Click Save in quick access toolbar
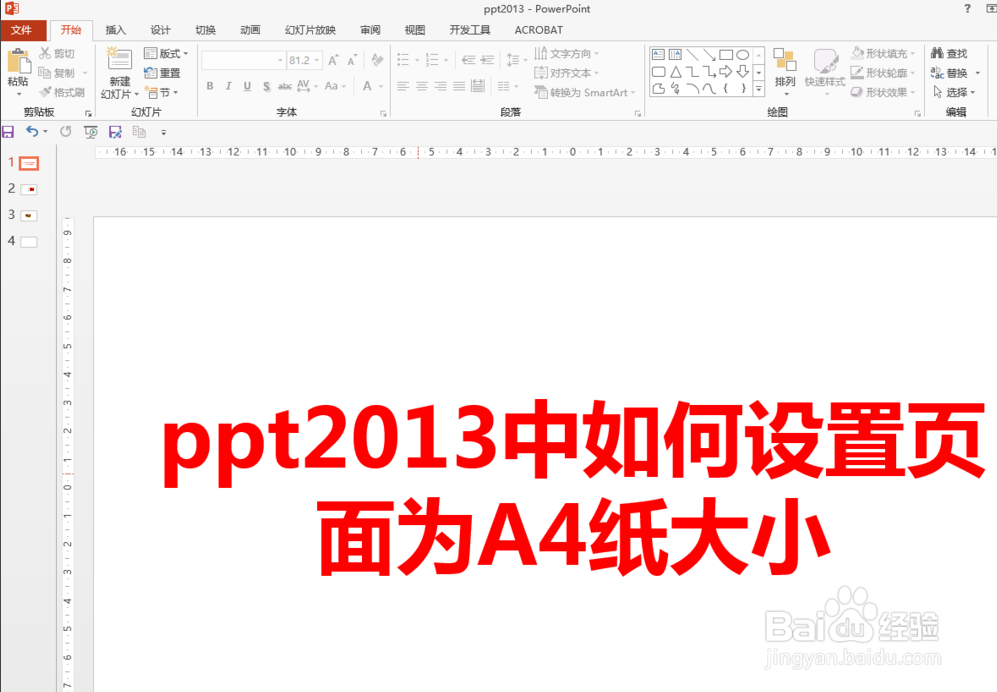The image size is (997, 692). click(8, 132)
